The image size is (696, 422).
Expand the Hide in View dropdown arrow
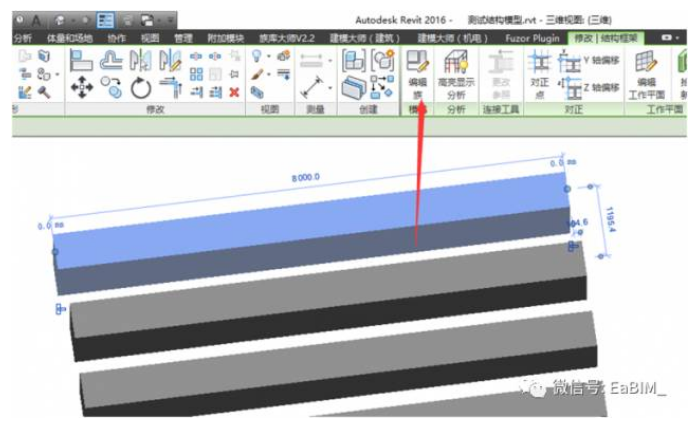tap(269, 56)
